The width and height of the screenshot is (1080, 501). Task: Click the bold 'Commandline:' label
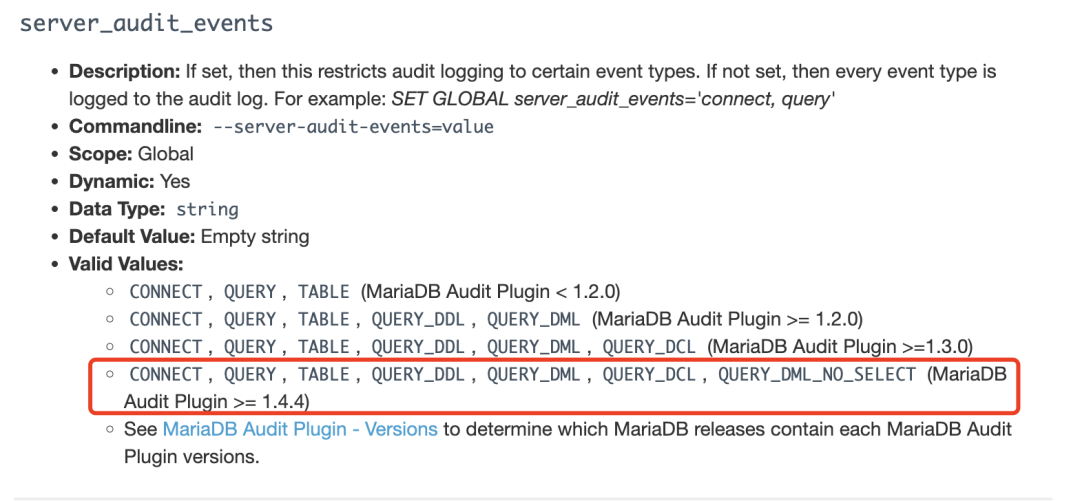click(x=136, y=127)
